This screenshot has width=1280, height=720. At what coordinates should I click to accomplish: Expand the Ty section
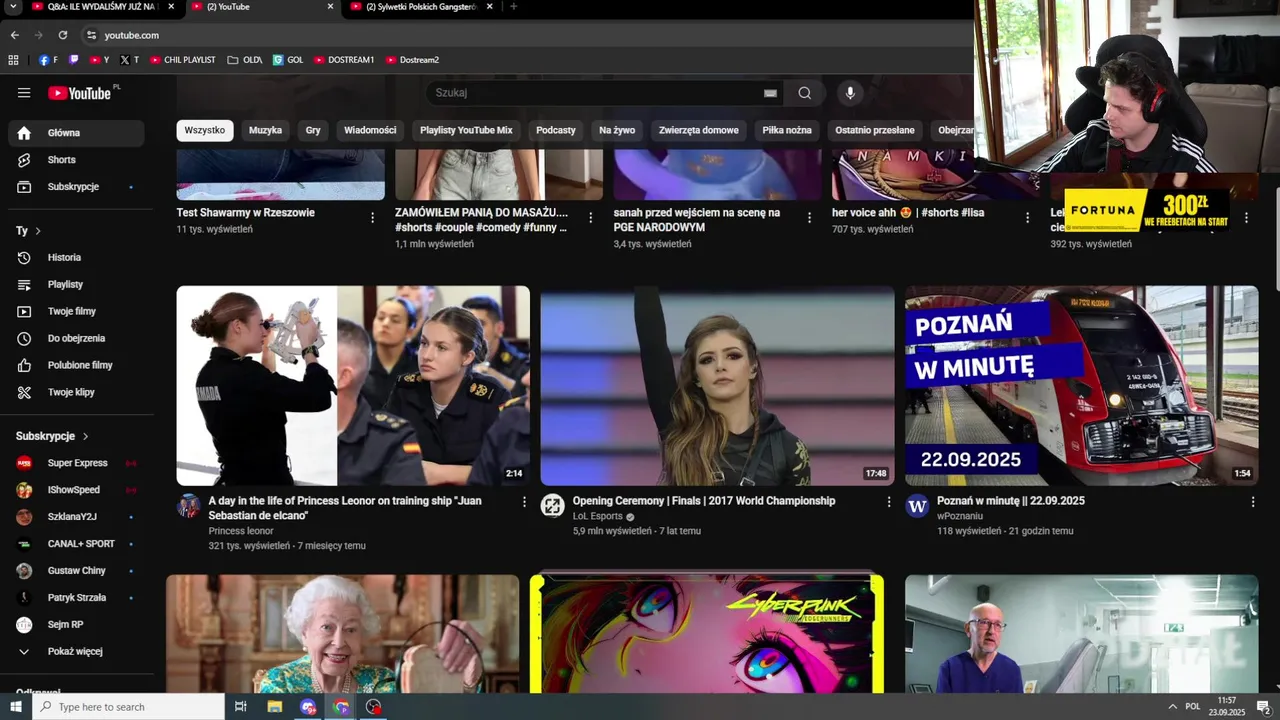pyautogui.click(x=28, y=231)
